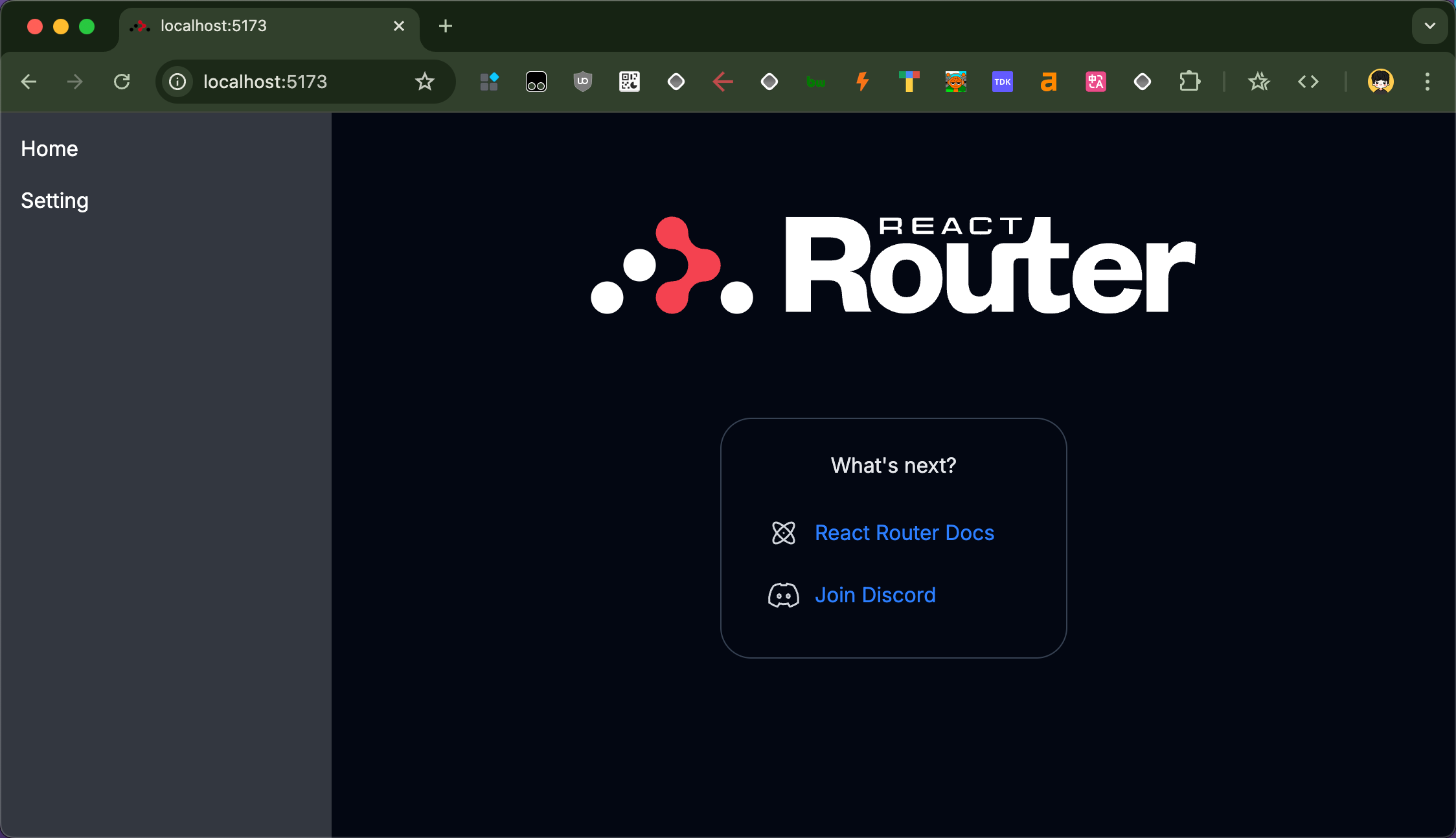Navigate to Home in the sidebar
1456x838 pixels.
coord(49,149)
